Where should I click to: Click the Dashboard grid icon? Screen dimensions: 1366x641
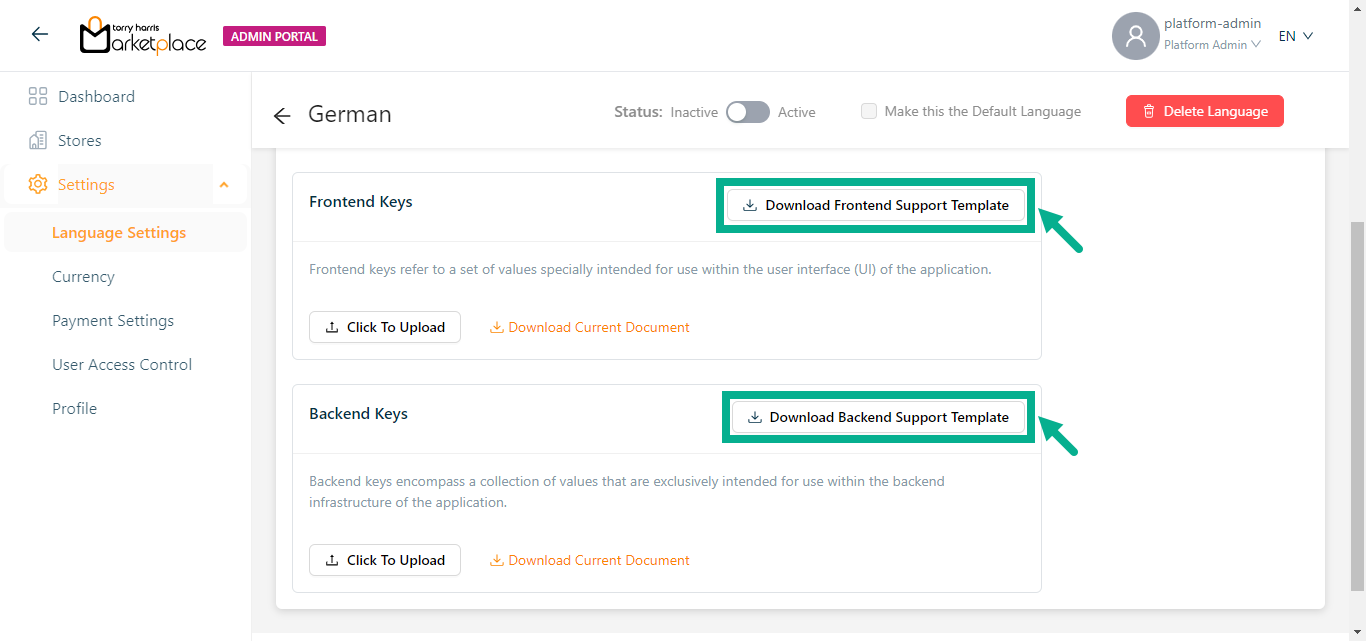tap(38, 97)
